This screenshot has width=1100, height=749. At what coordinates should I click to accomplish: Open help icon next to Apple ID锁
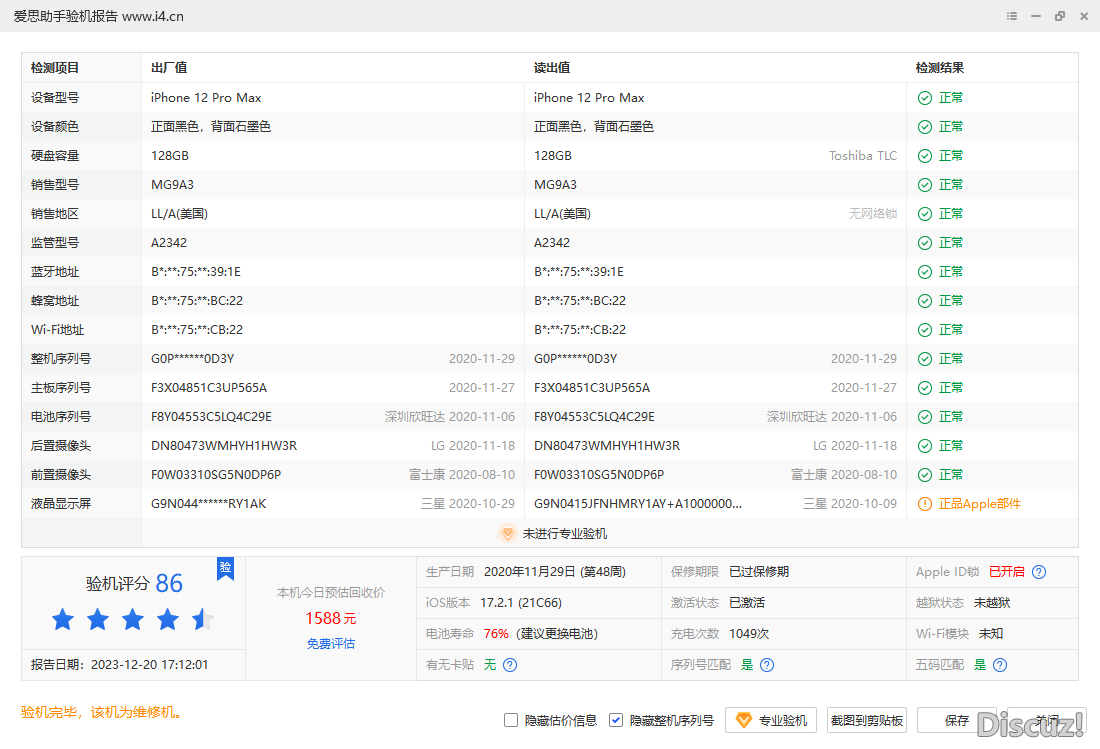click(1039, 572)
